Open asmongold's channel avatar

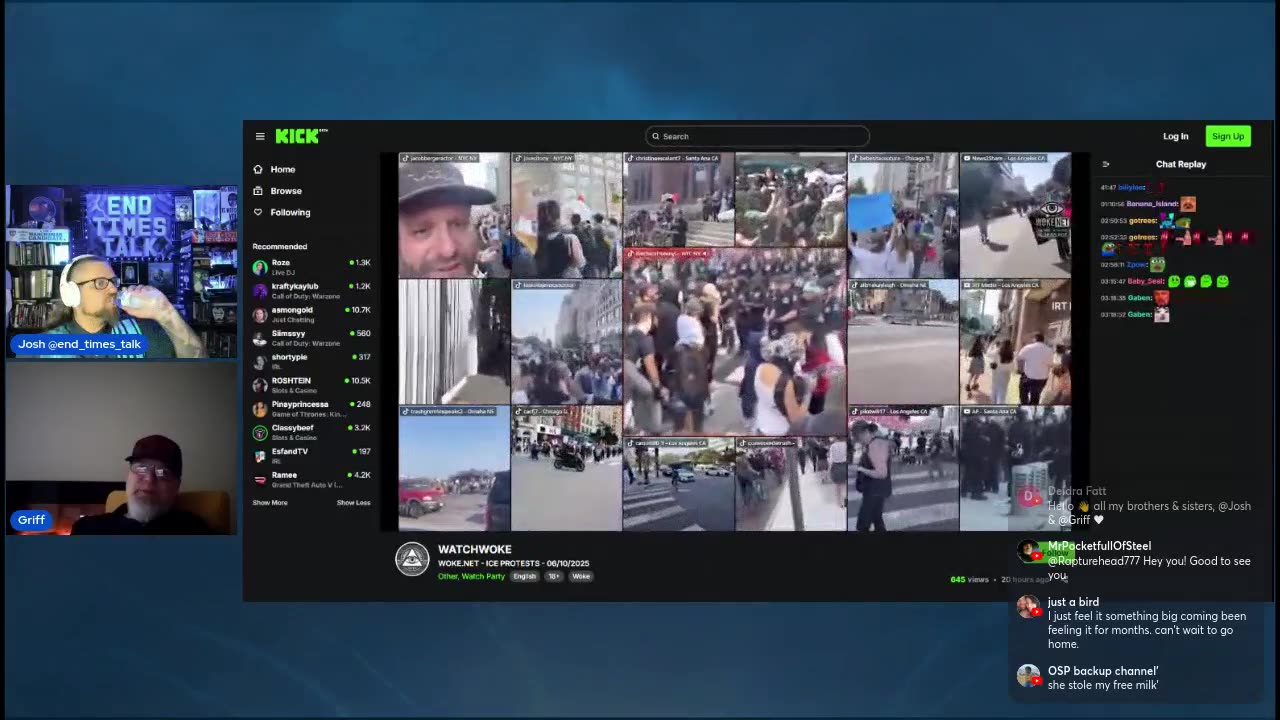[x=260, y=315]
